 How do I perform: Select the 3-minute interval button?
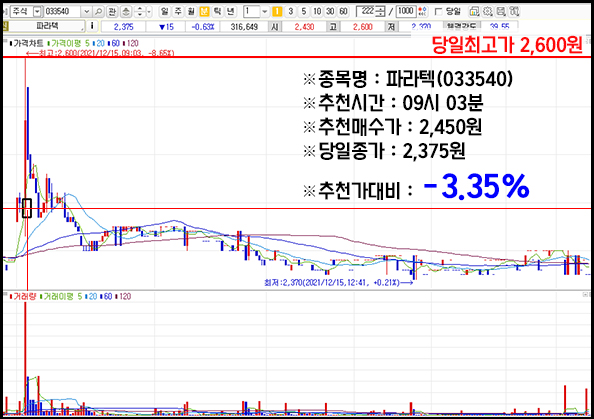291,11
